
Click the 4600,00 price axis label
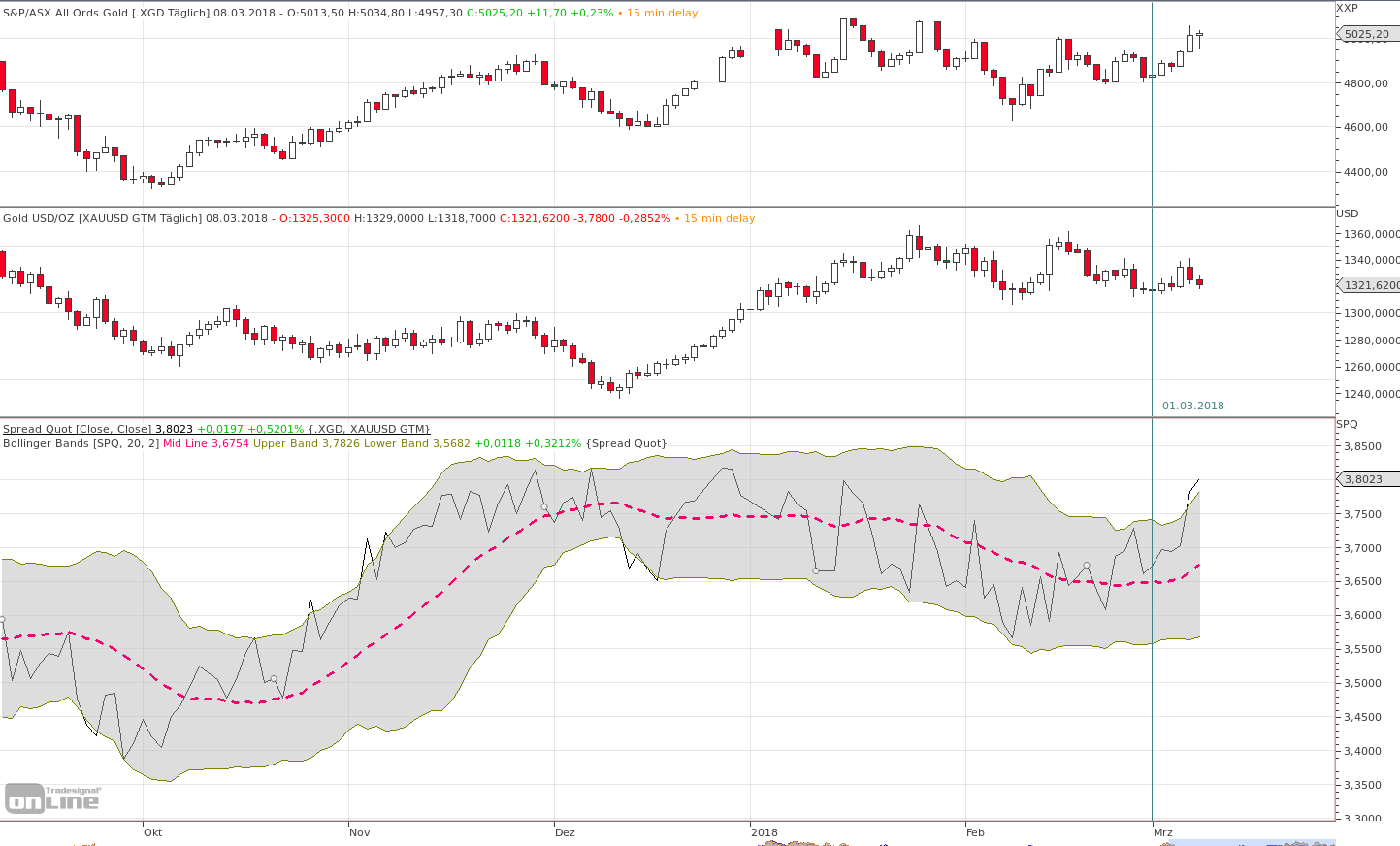point(1367,127)
